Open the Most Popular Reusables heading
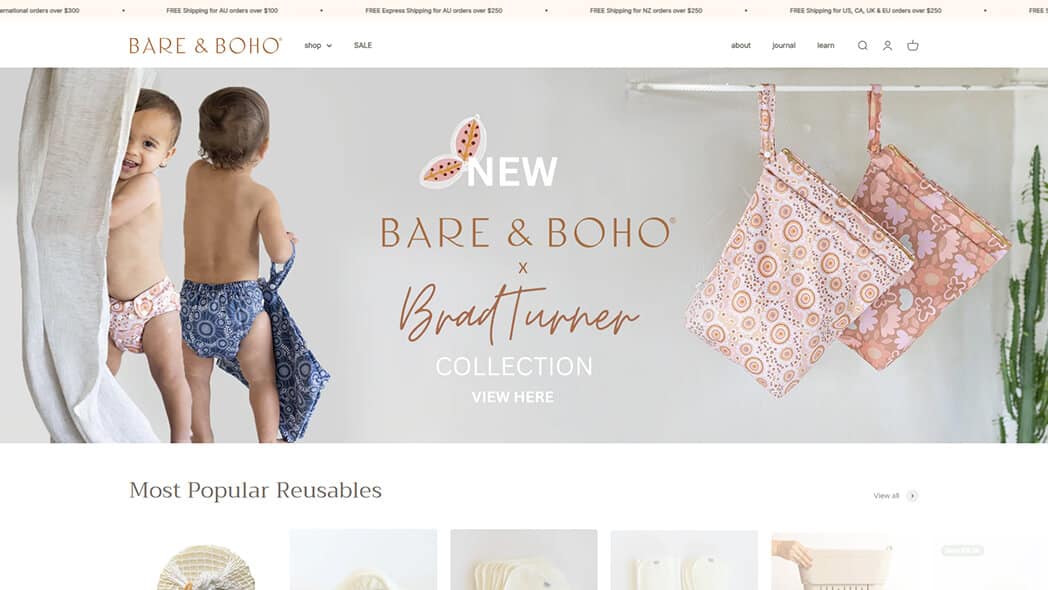The image size is (1048, 590). point(255,490)
